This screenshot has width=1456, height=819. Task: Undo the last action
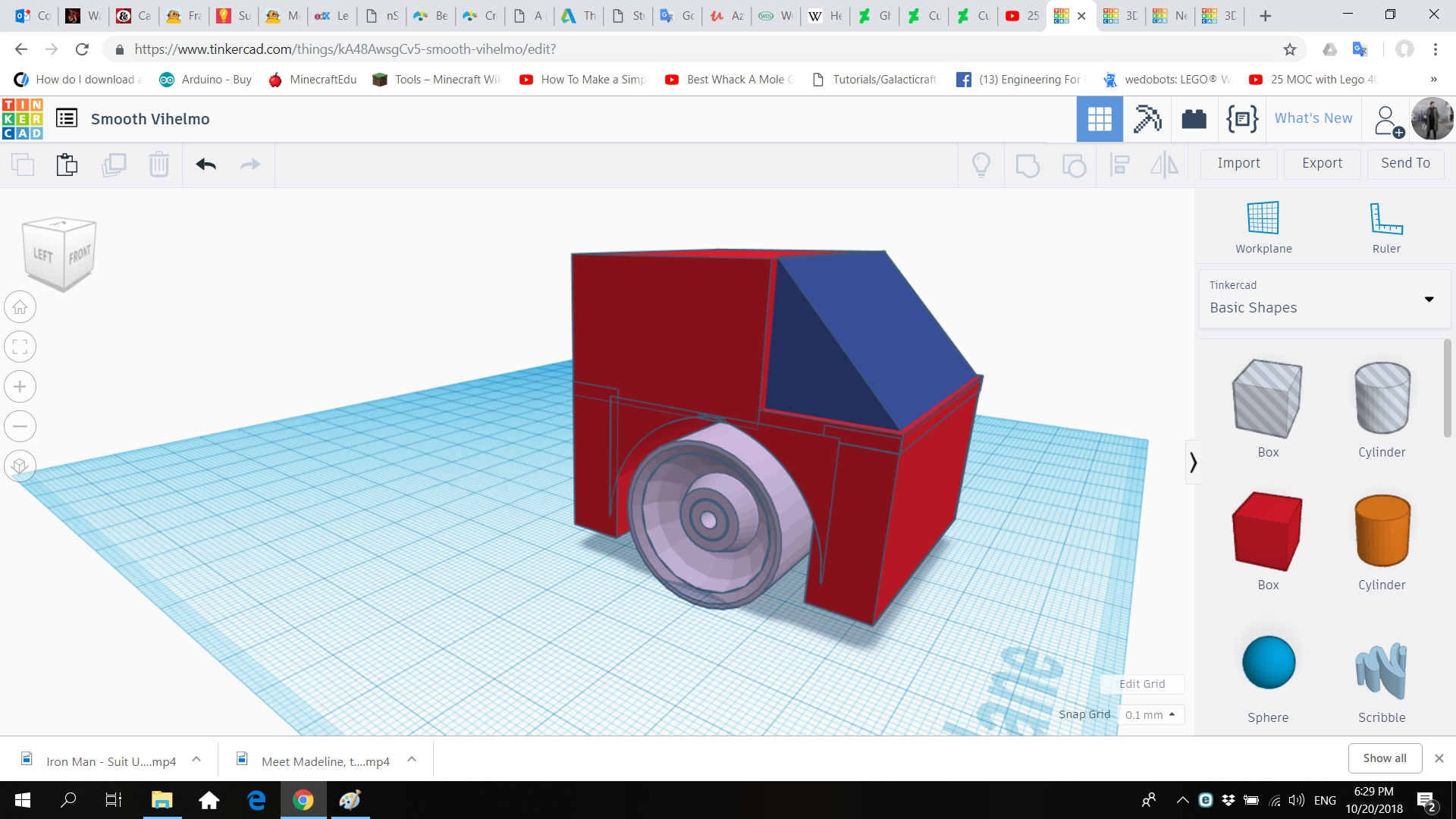tap(206, 165)
